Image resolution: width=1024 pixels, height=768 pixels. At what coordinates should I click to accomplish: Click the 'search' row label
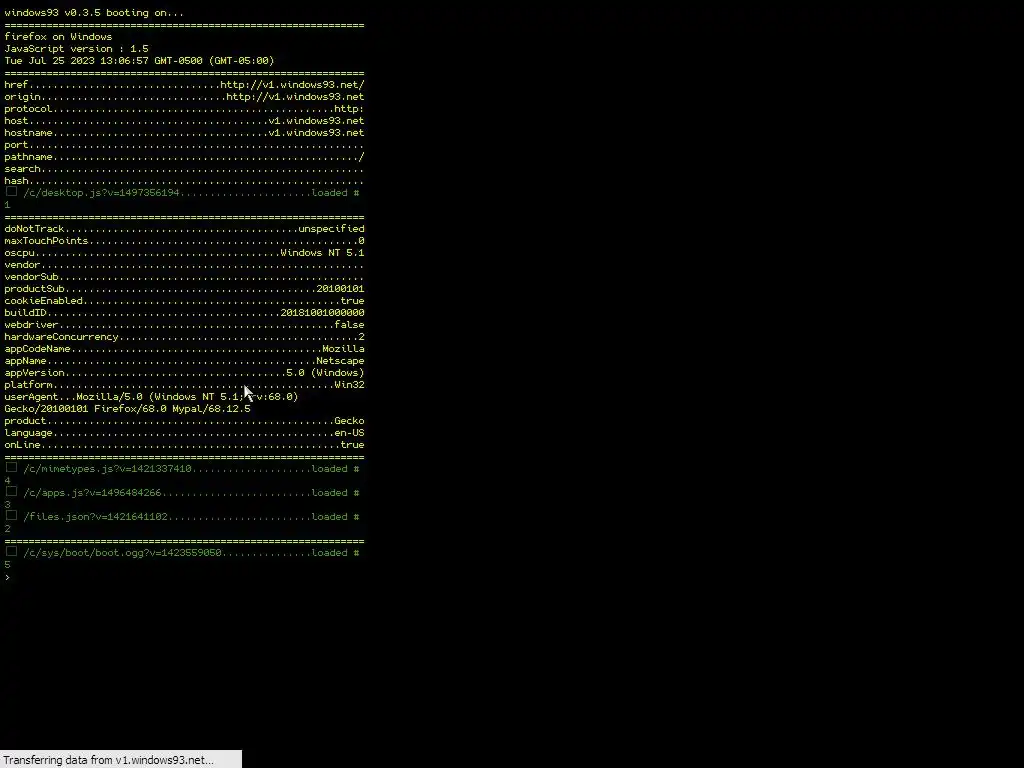(22, 168)
